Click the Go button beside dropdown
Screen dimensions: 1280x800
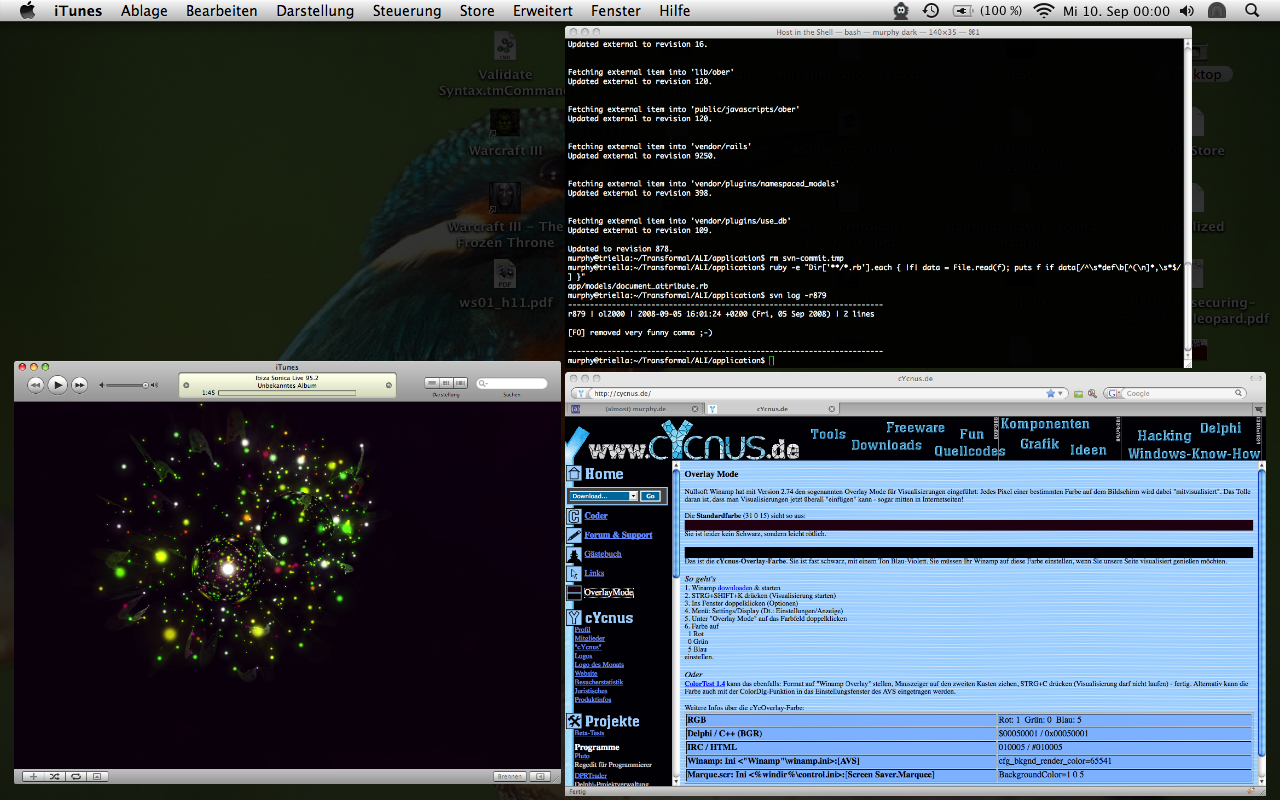[x=650, y=496]
